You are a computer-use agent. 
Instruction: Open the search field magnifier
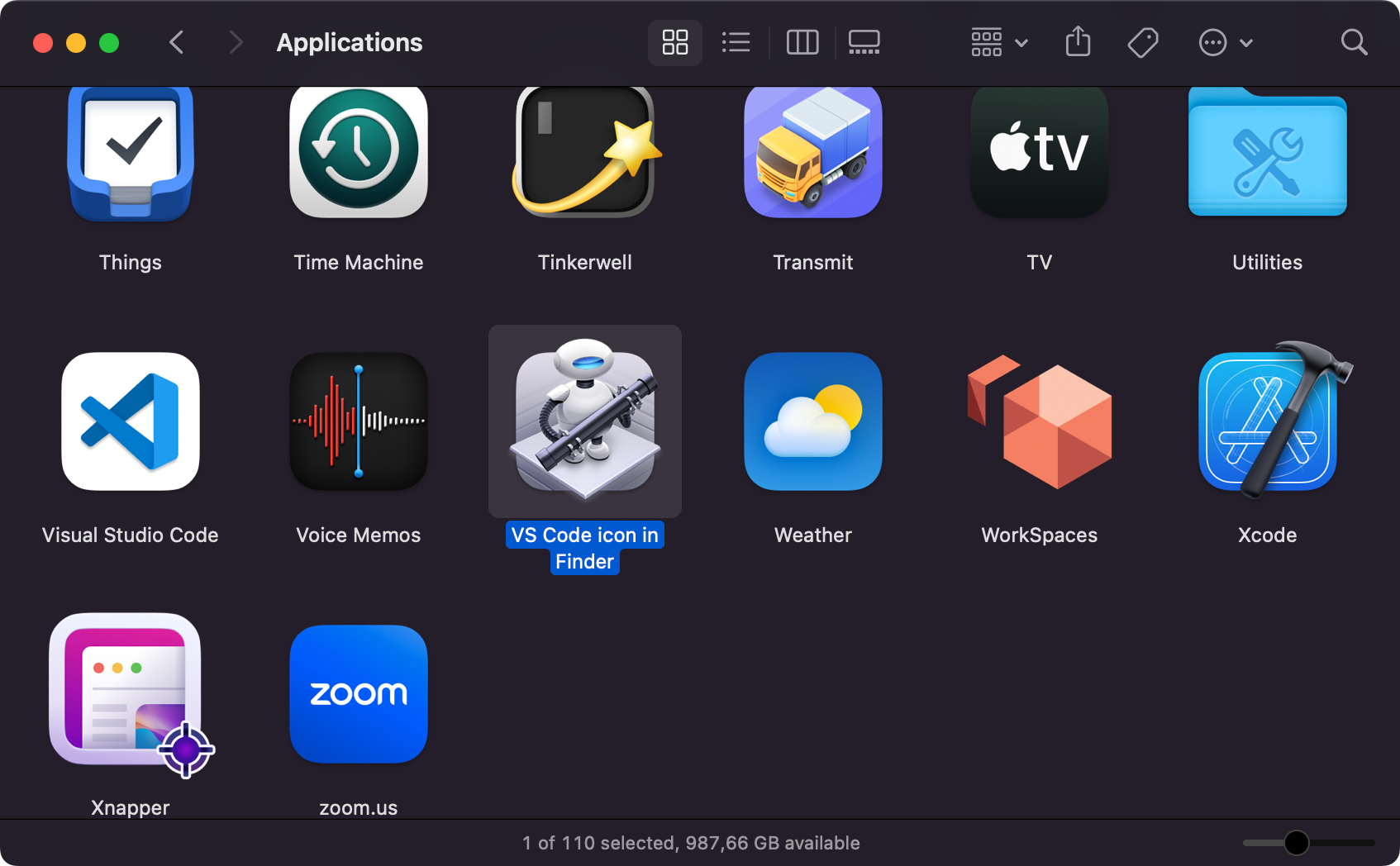(x=1354, y=42)
